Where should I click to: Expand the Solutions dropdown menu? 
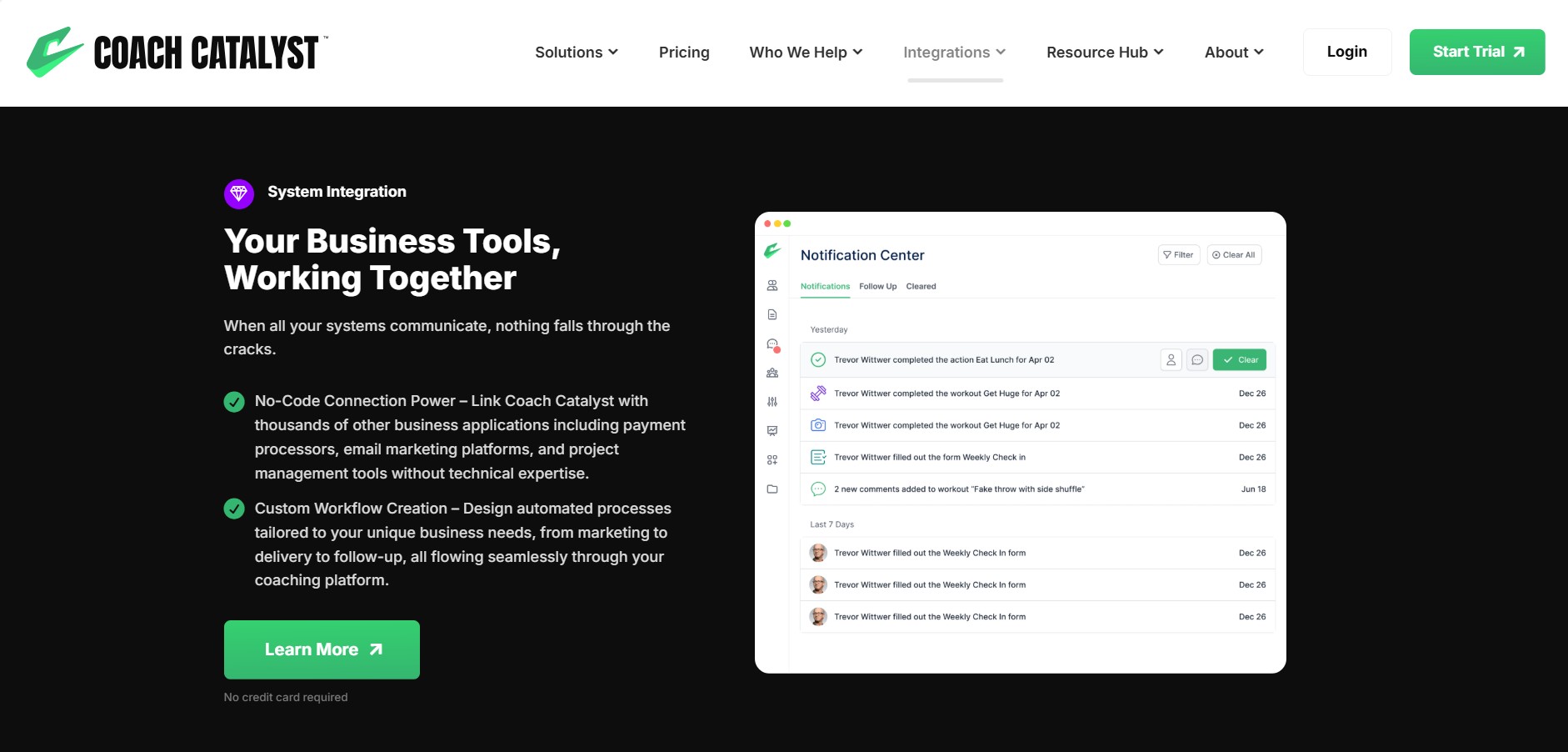(576, 52)
